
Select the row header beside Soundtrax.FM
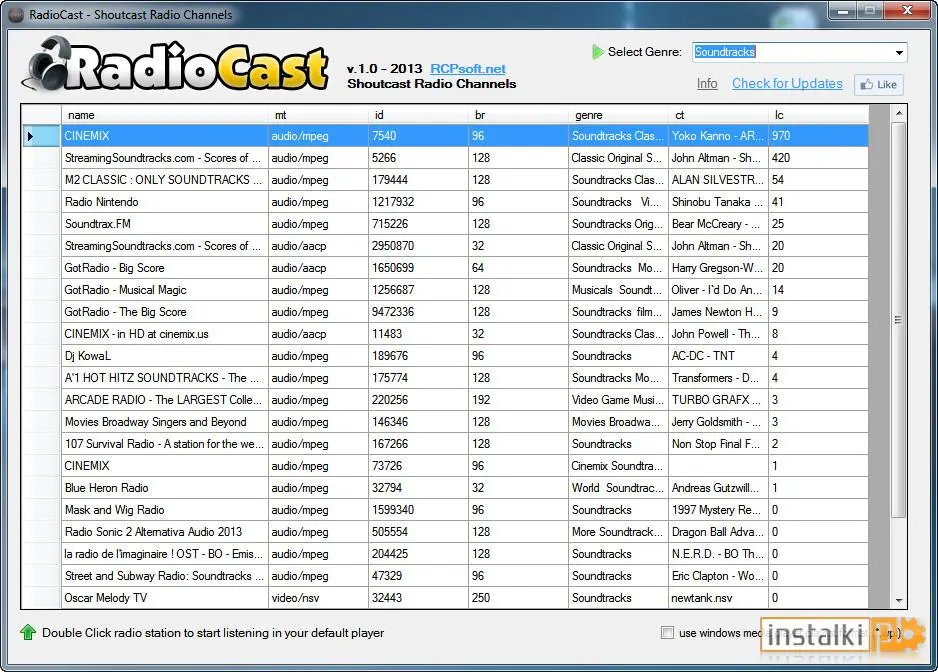click(41, 224)
